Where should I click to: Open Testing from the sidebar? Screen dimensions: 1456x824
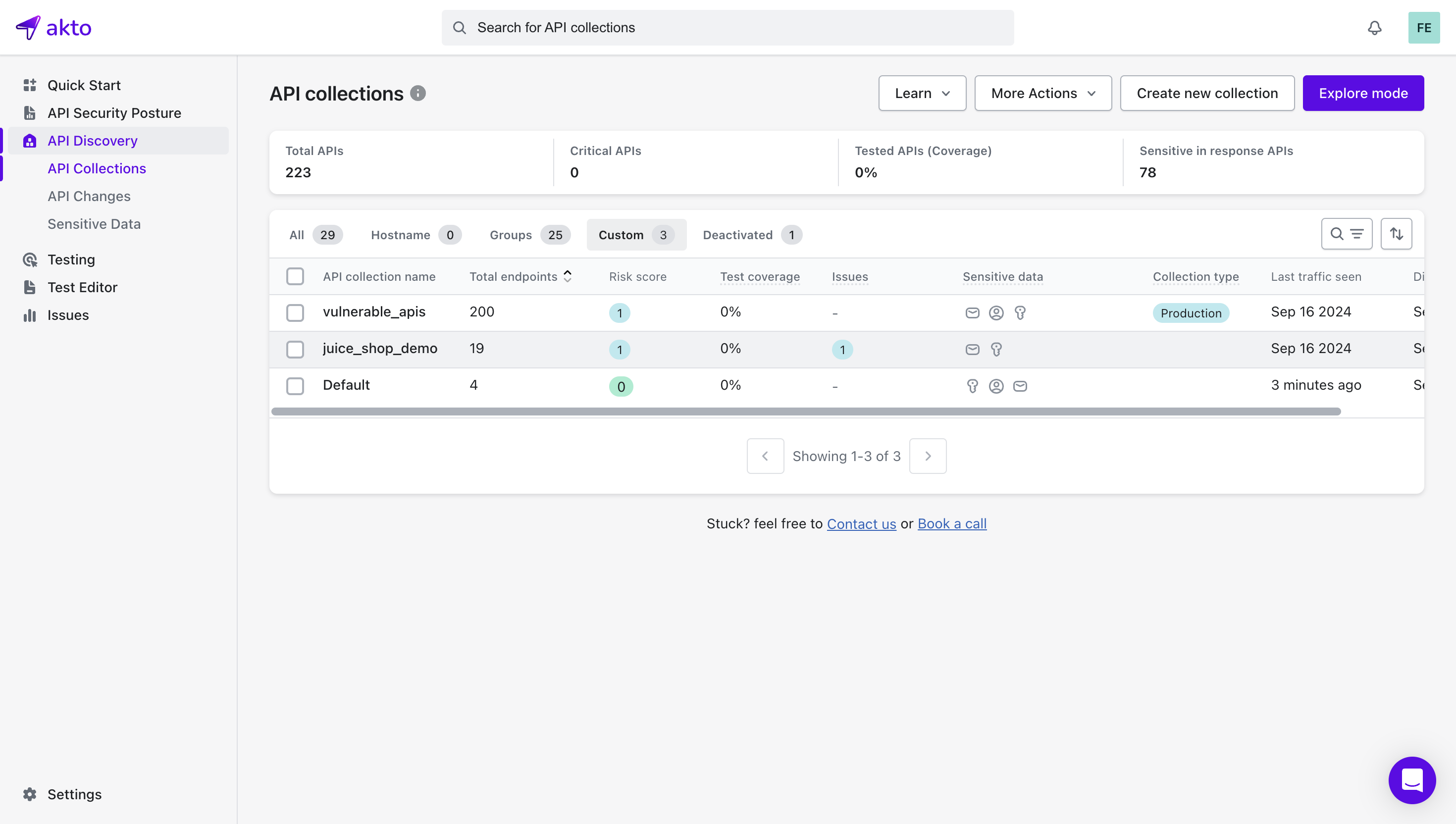click(71, 260)
